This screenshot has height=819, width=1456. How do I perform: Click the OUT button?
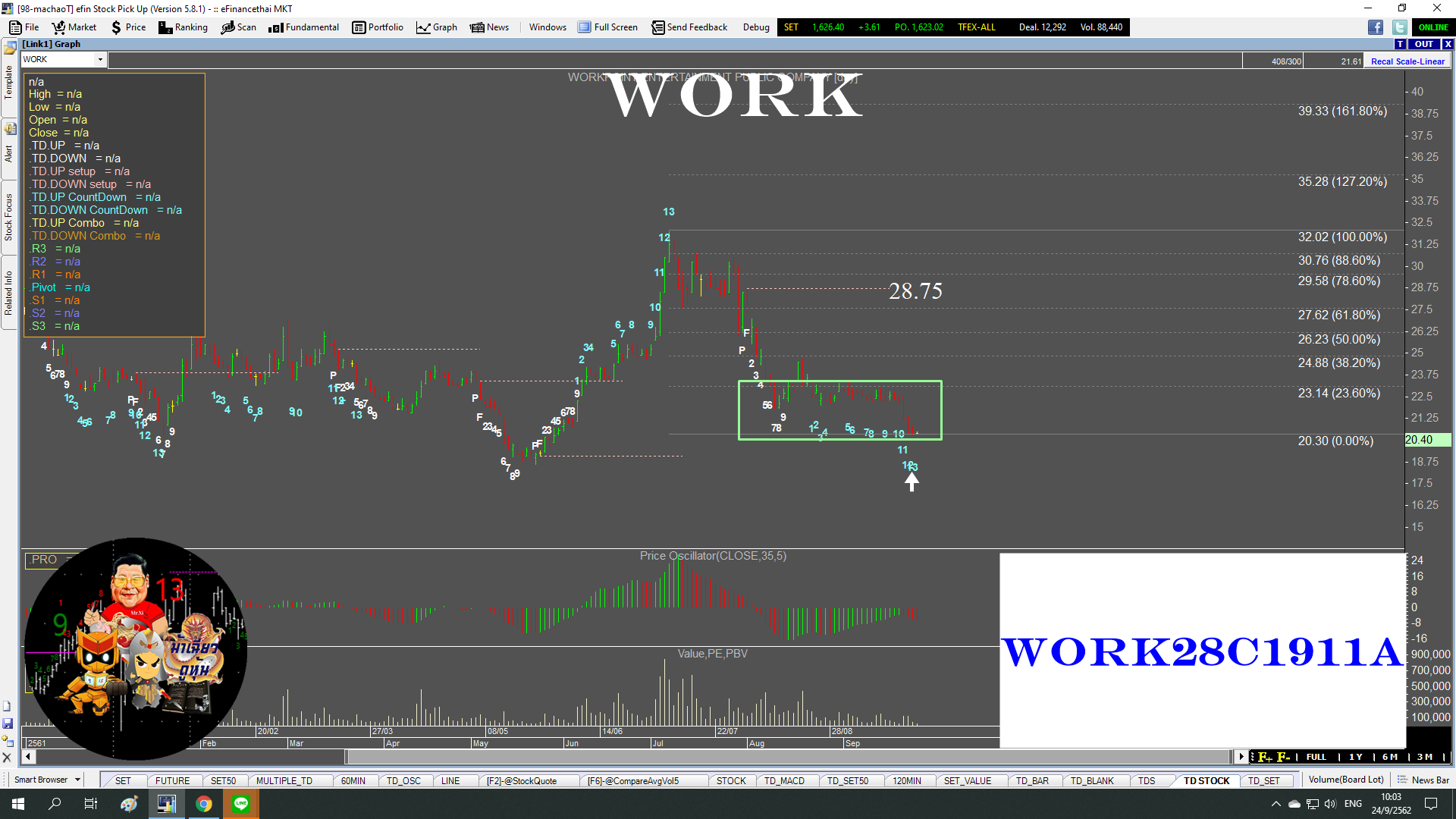[1424, 44]
